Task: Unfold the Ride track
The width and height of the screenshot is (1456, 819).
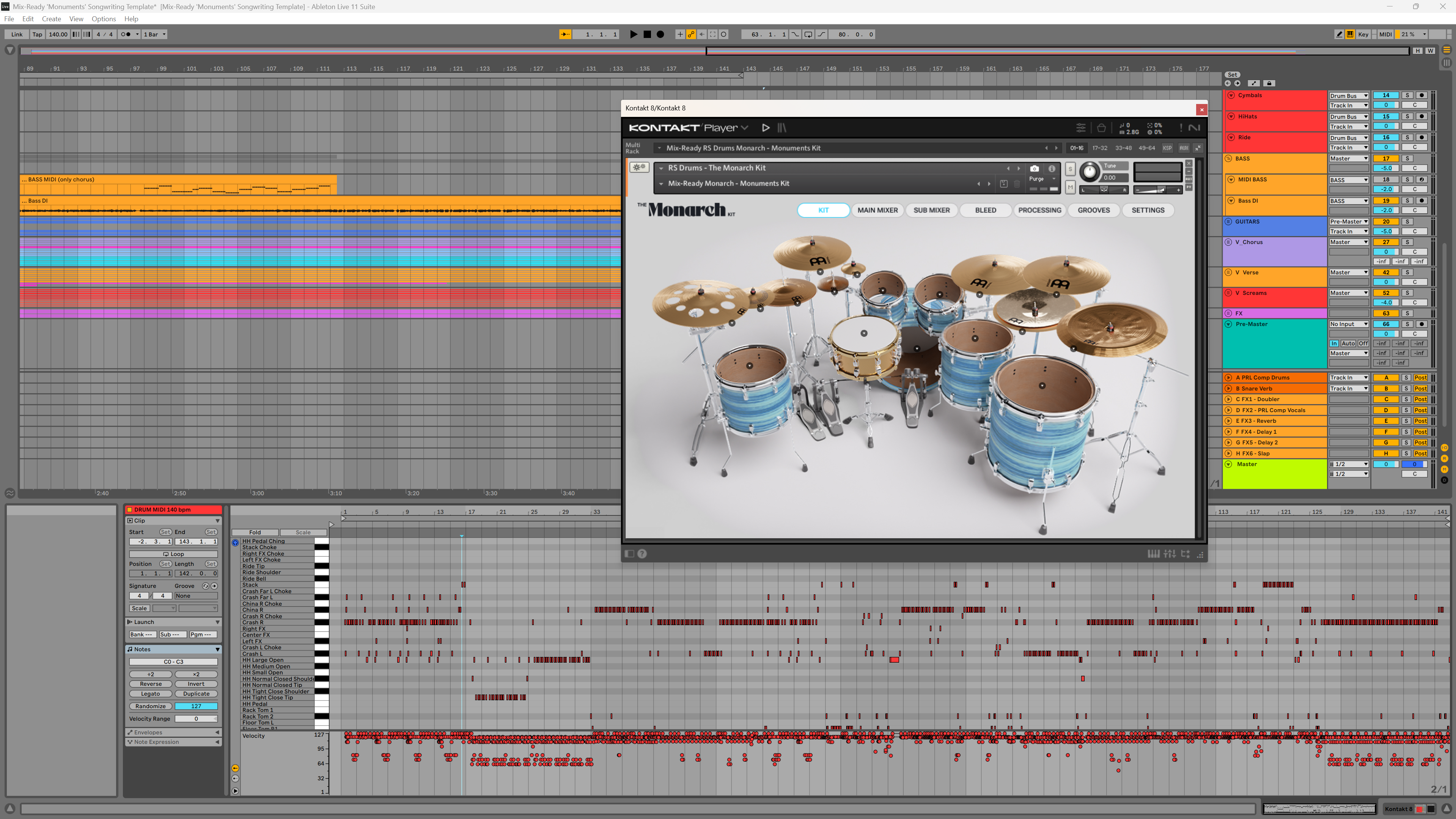Action: pos(1231,137)
